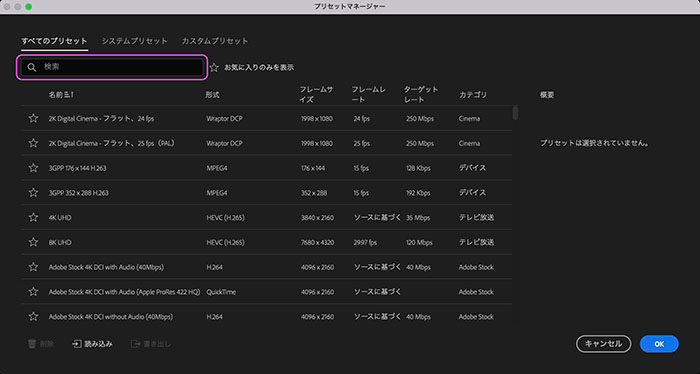
Task: Star the 3GPP 176 x 144 H.263 preset
Action: tap(33, 168)
